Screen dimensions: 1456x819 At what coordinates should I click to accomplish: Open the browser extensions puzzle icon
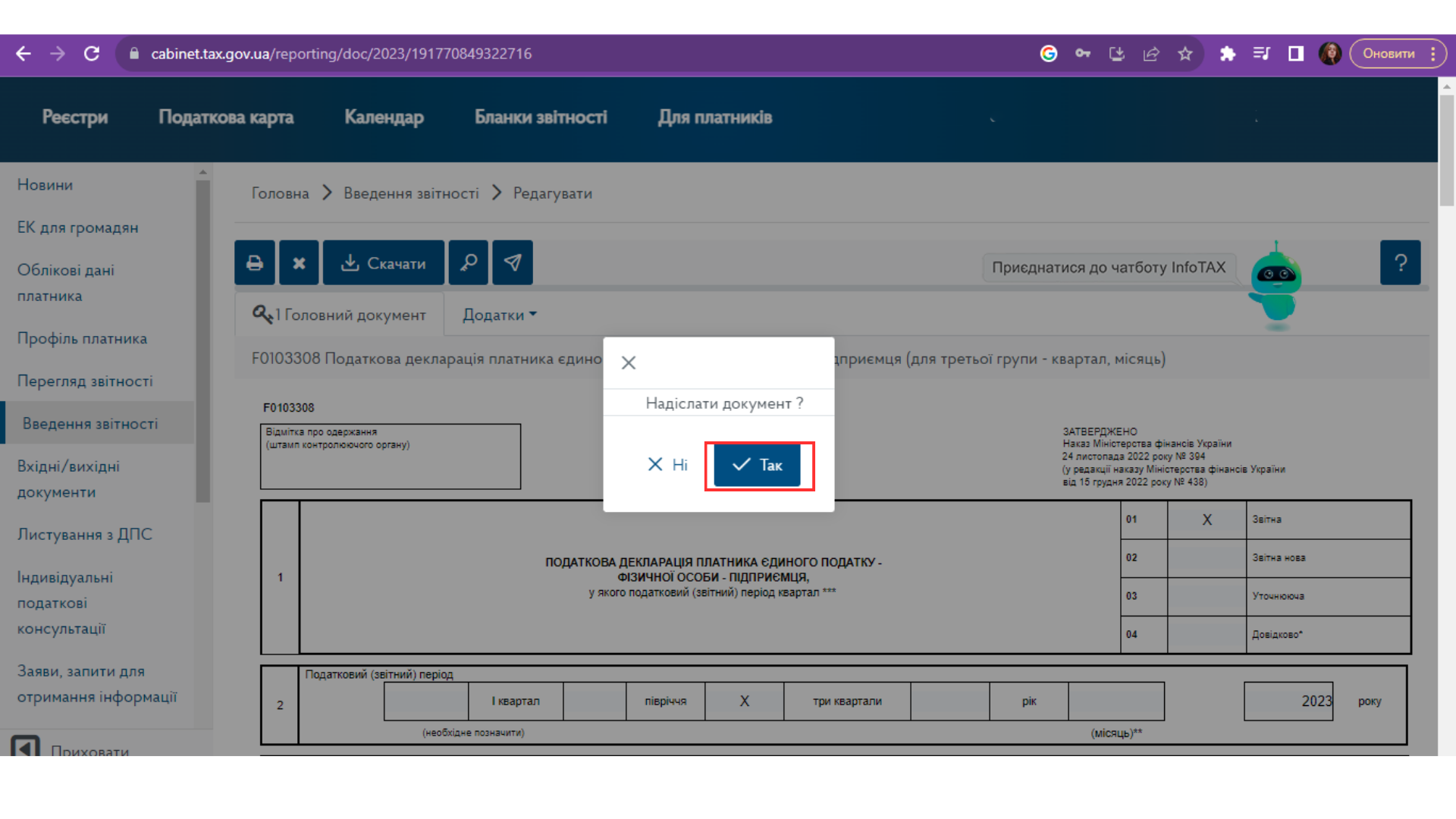[x=1228, y=54]
